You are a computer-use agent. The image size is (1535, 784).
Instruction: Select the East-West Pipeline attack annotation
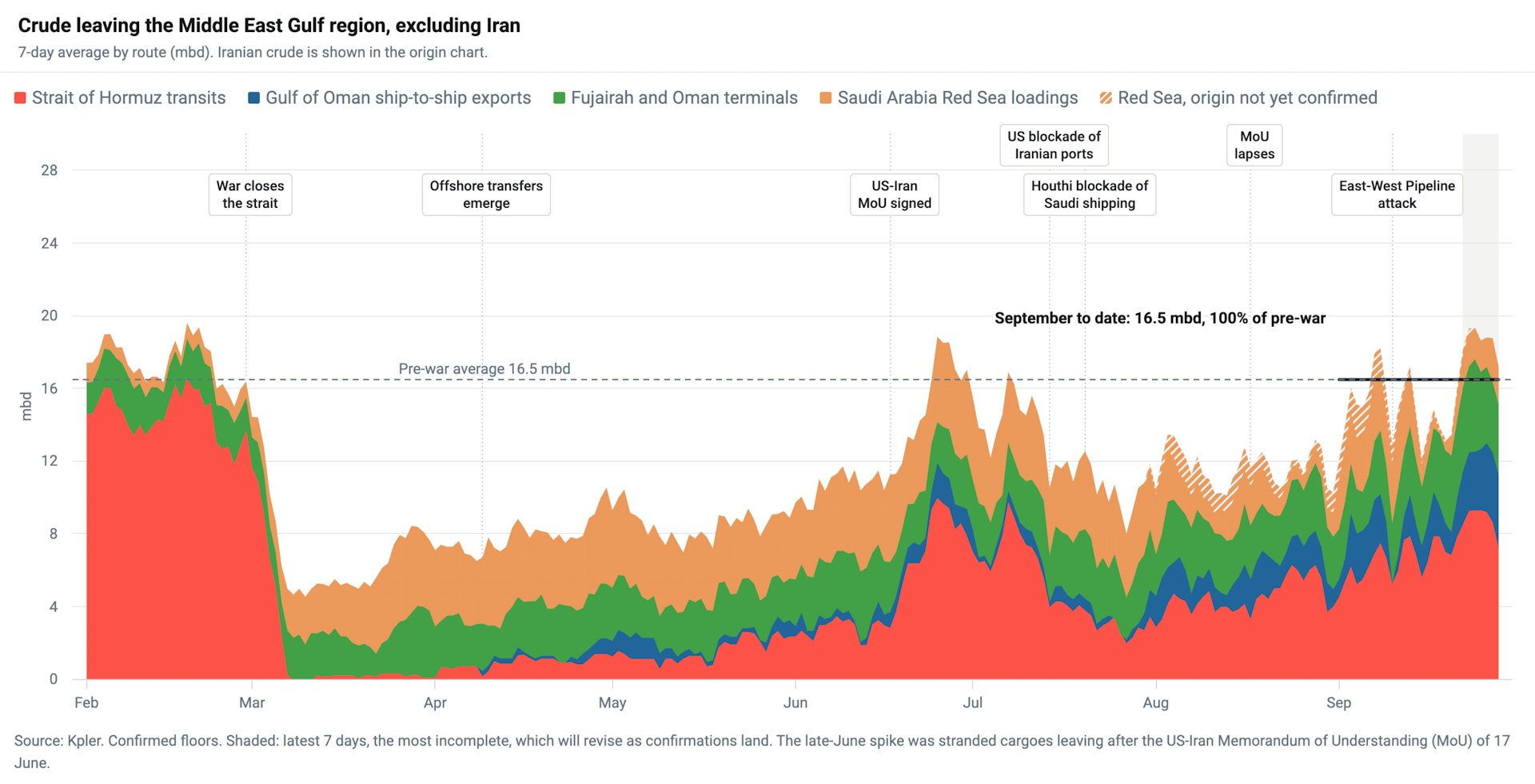pos(1397,194)
